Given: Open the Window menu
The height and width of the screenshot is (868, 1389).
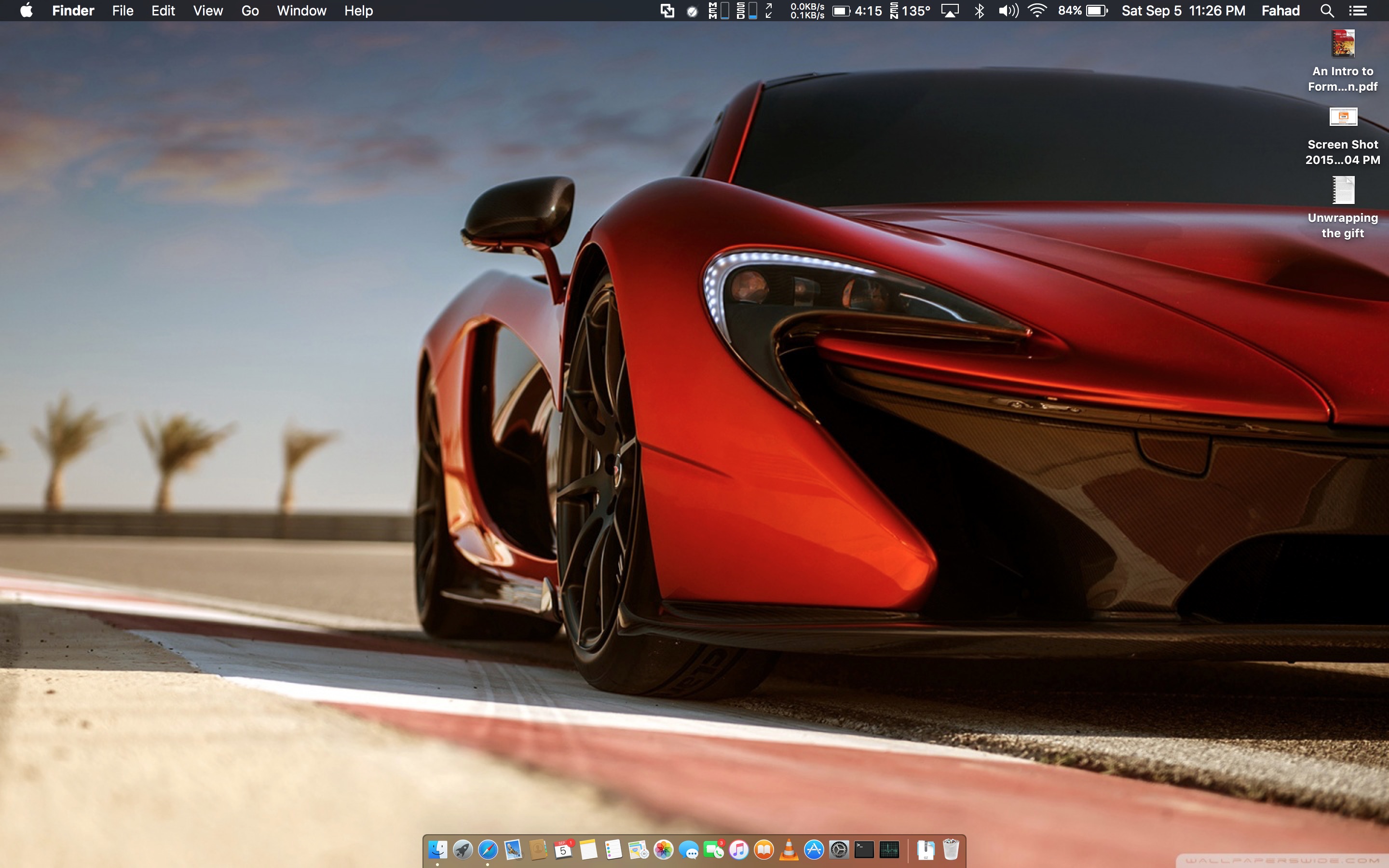Looking at the screenshot, I should pos(301,10).
